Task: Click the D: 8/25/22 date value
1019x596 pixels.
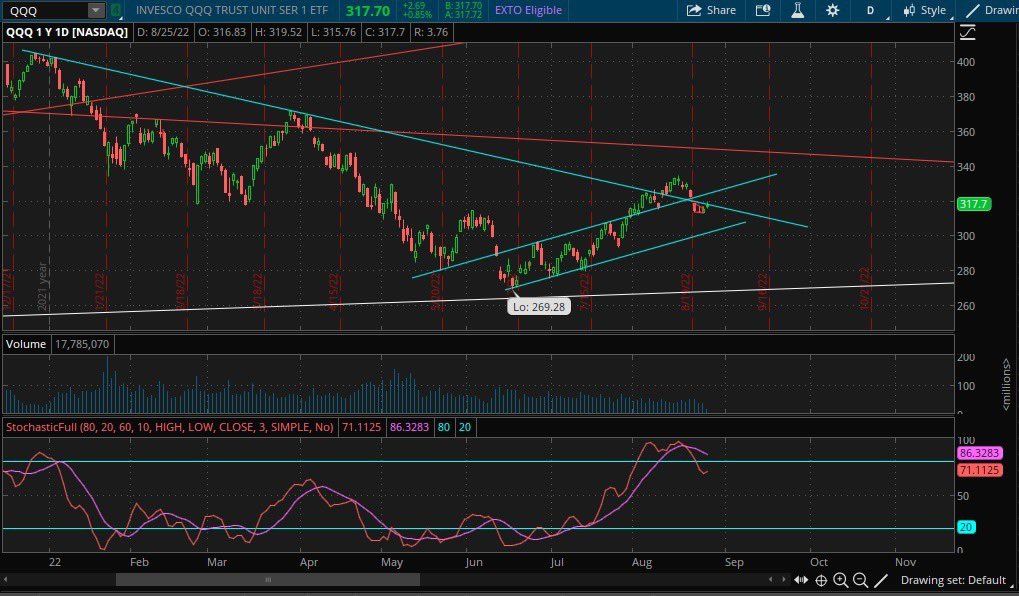Action: point(162,32)
